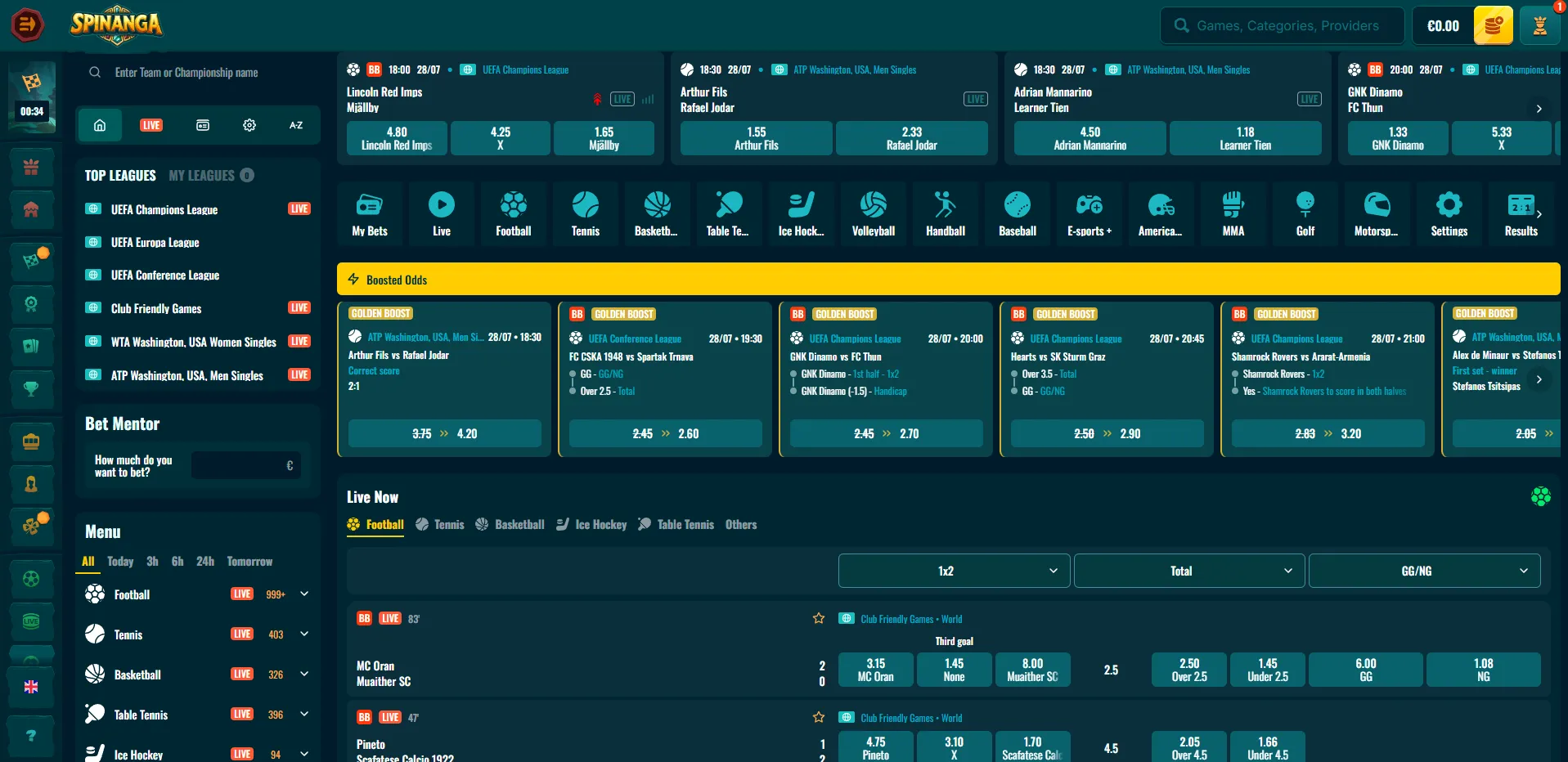Viewport: 1568px width, 762px height.
Task: Open the Baseball category tile
Action: (x=1017, y=213)
